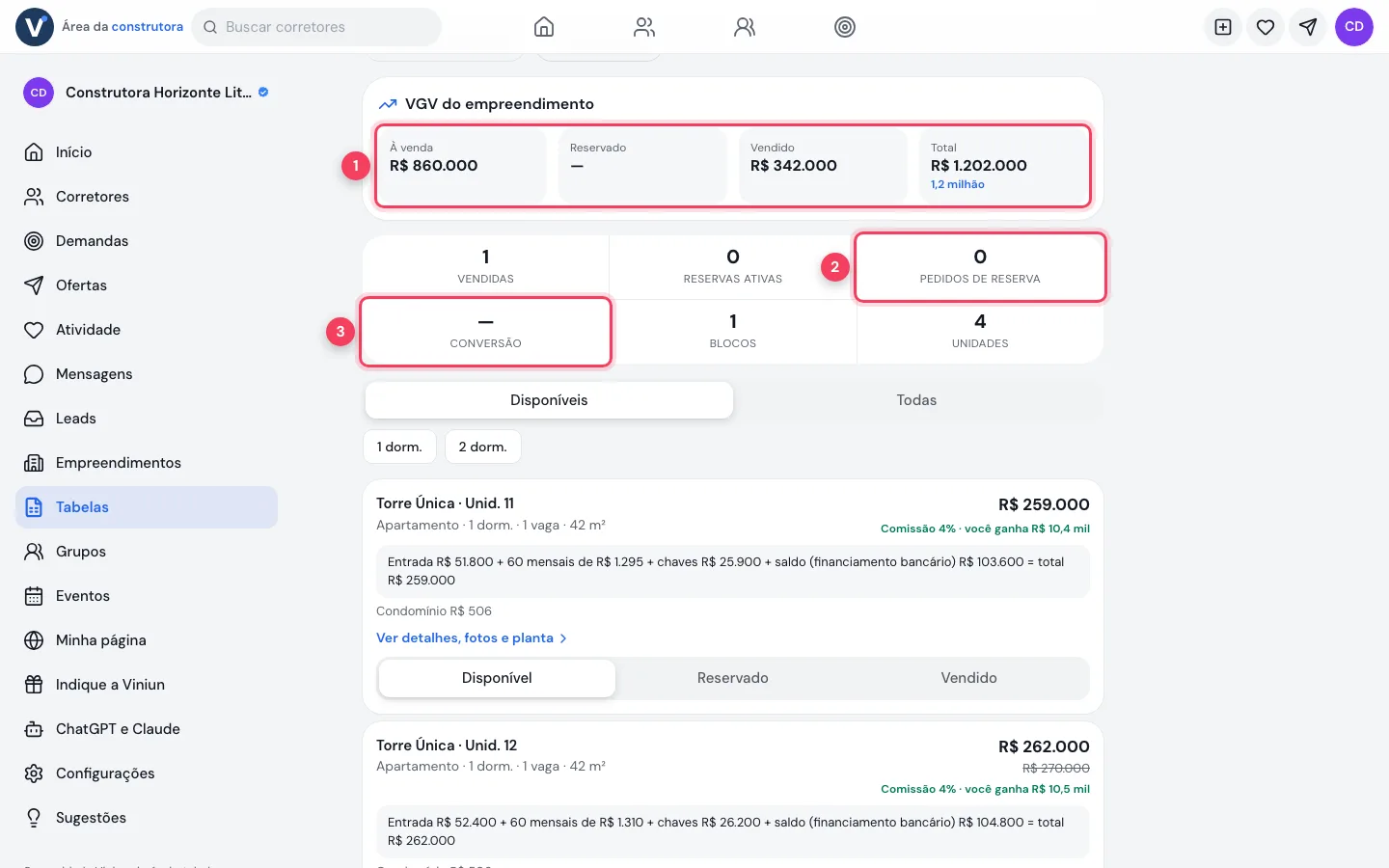Screen dimensions: 1389x868
Task: Open the CD user avatar menu
Action: 1354,27
